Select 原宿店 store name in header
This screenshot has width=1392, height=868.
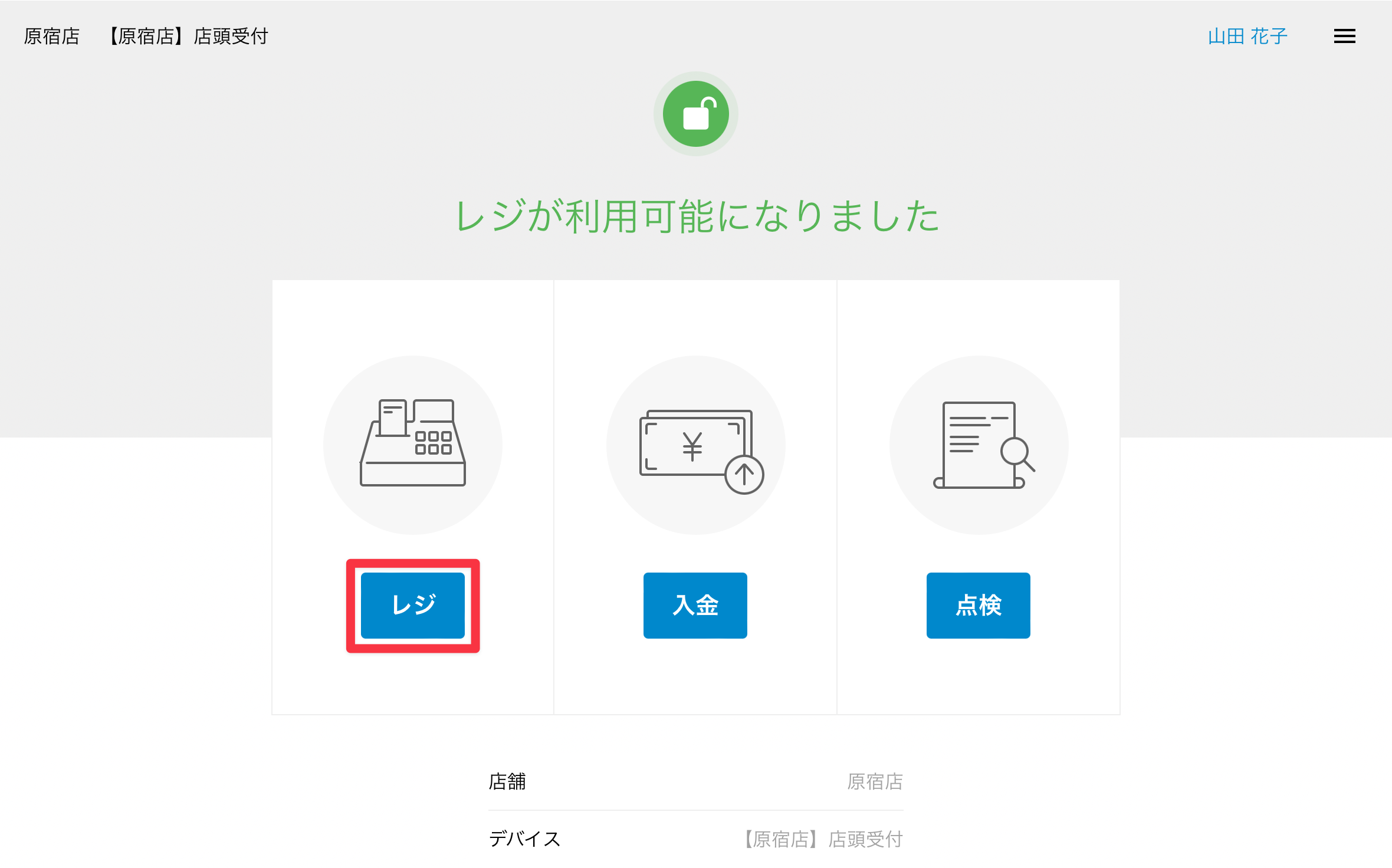[52, 37]
